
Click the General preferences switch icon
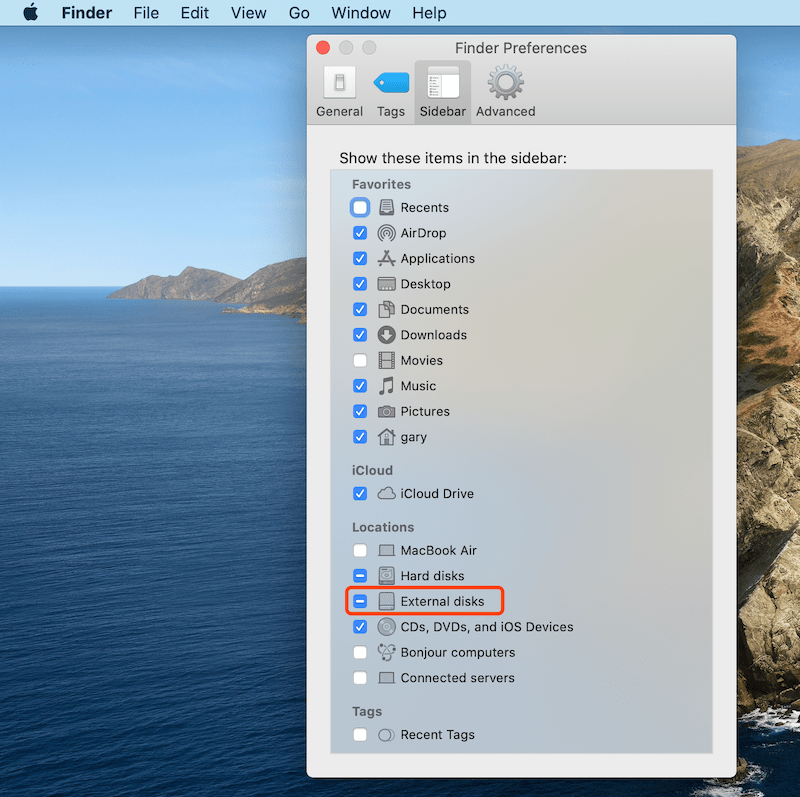(x=339, y=82)
